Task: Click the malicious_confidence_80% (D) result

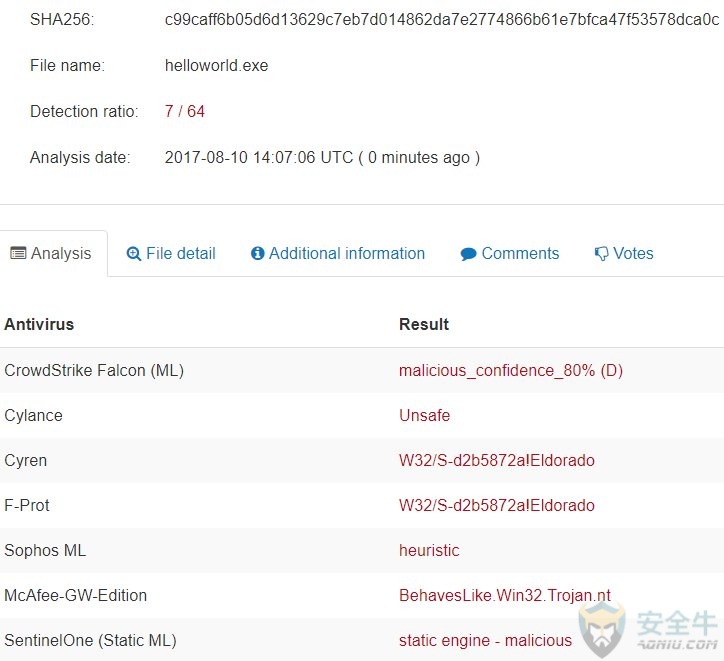Action: click(x=511, y=370)
